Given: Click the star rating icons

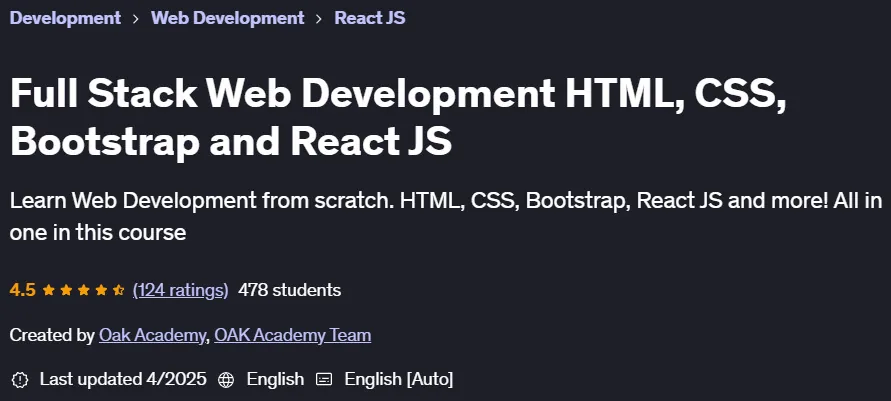Looking at the screenshot, I should click(x=84, y=290).
